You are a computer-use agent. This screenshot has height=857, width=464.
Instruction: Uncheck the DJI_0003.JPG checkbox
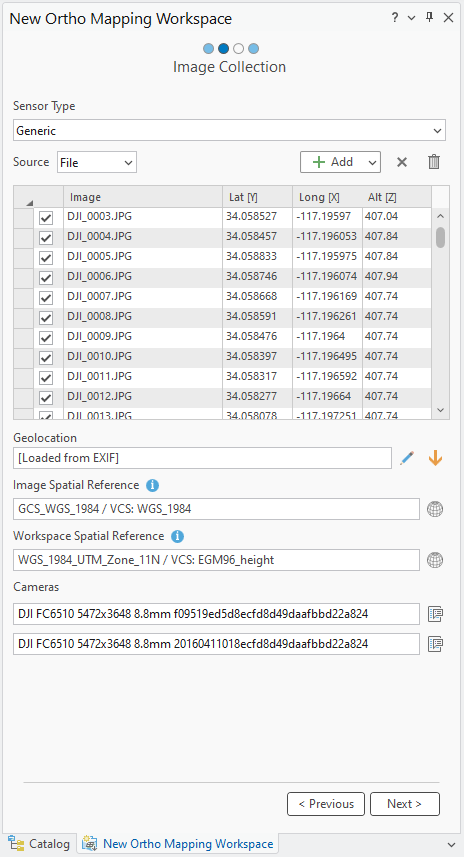(x=46, y=218)
